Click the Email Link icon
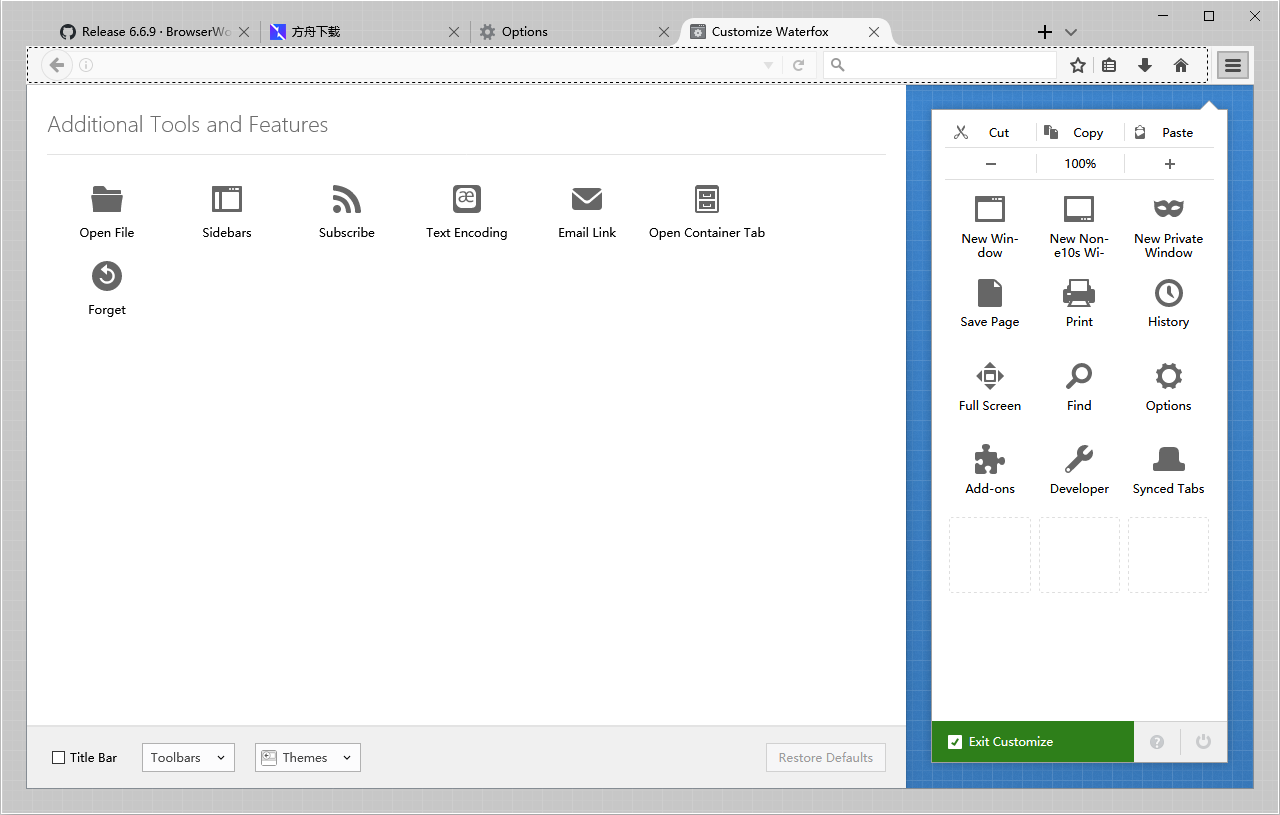This screenshot has height=815, width=1280. [586, 199]
